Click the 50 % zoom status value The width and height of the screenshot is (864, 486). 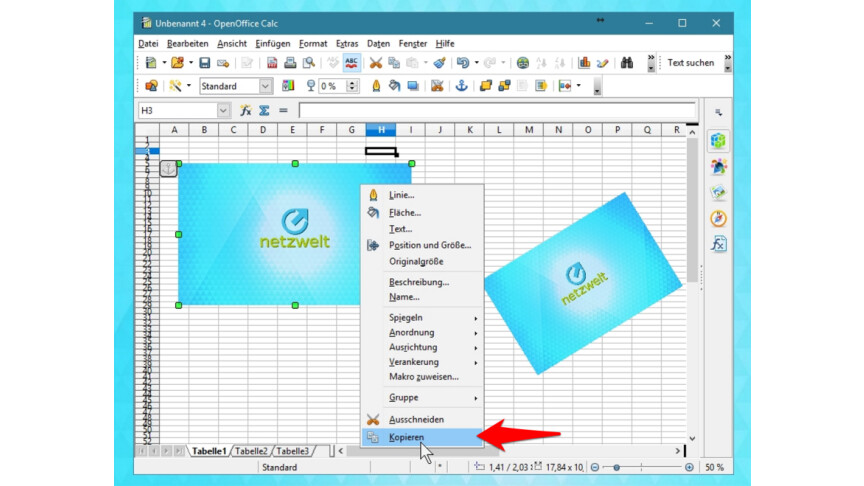pos(715,467)
